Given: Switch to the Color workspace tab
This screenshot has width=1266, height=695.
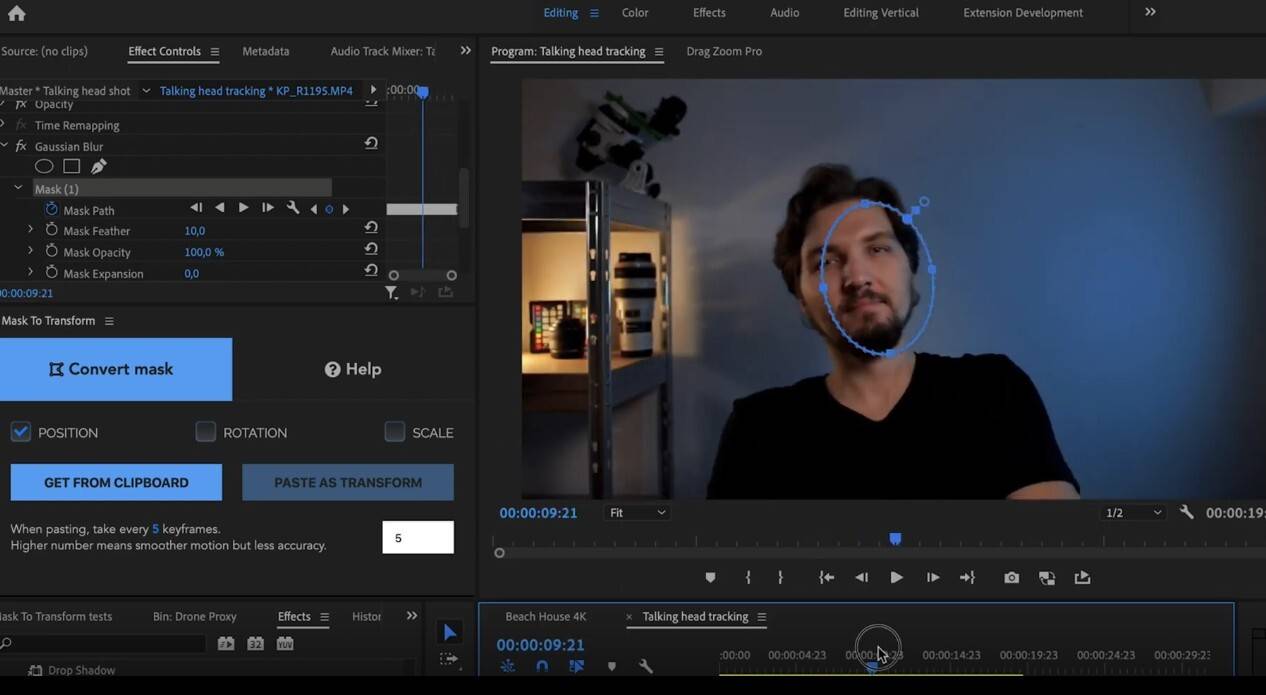Looking at the screenshot, I should 635,13.
